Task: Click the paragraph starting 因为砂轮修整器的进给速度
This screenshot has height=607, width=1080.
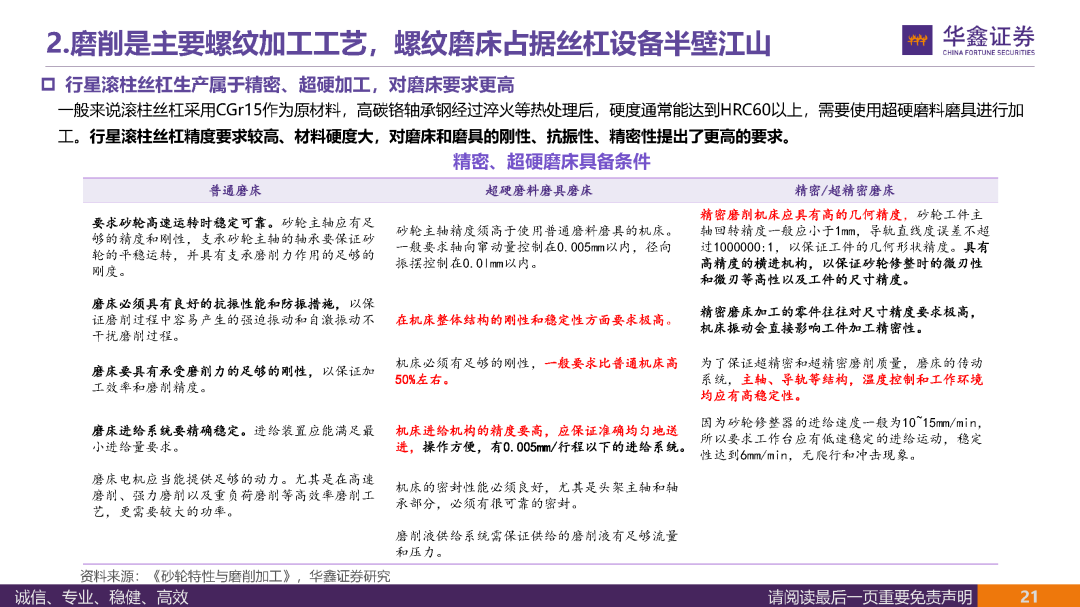Action: point(841,439)
